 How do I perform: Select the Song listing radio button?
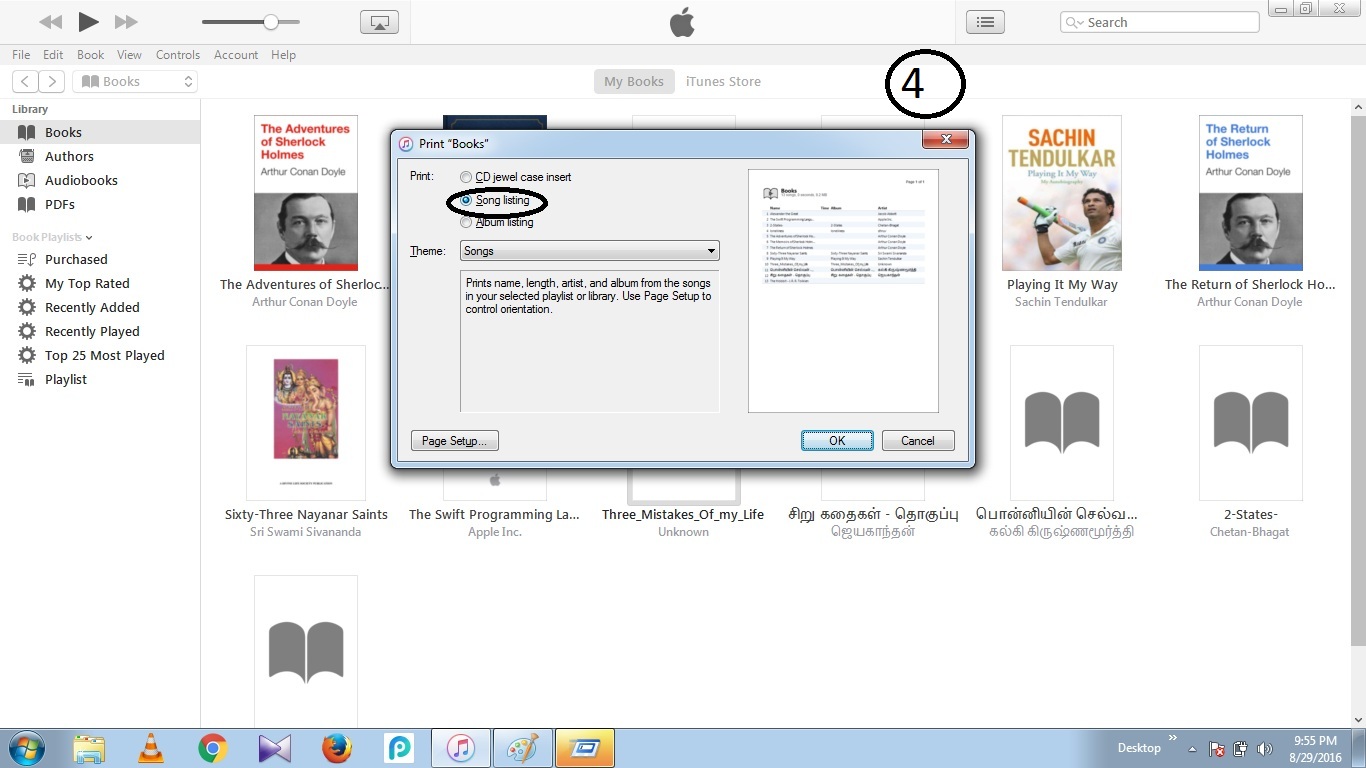click(x=466, y=200)
